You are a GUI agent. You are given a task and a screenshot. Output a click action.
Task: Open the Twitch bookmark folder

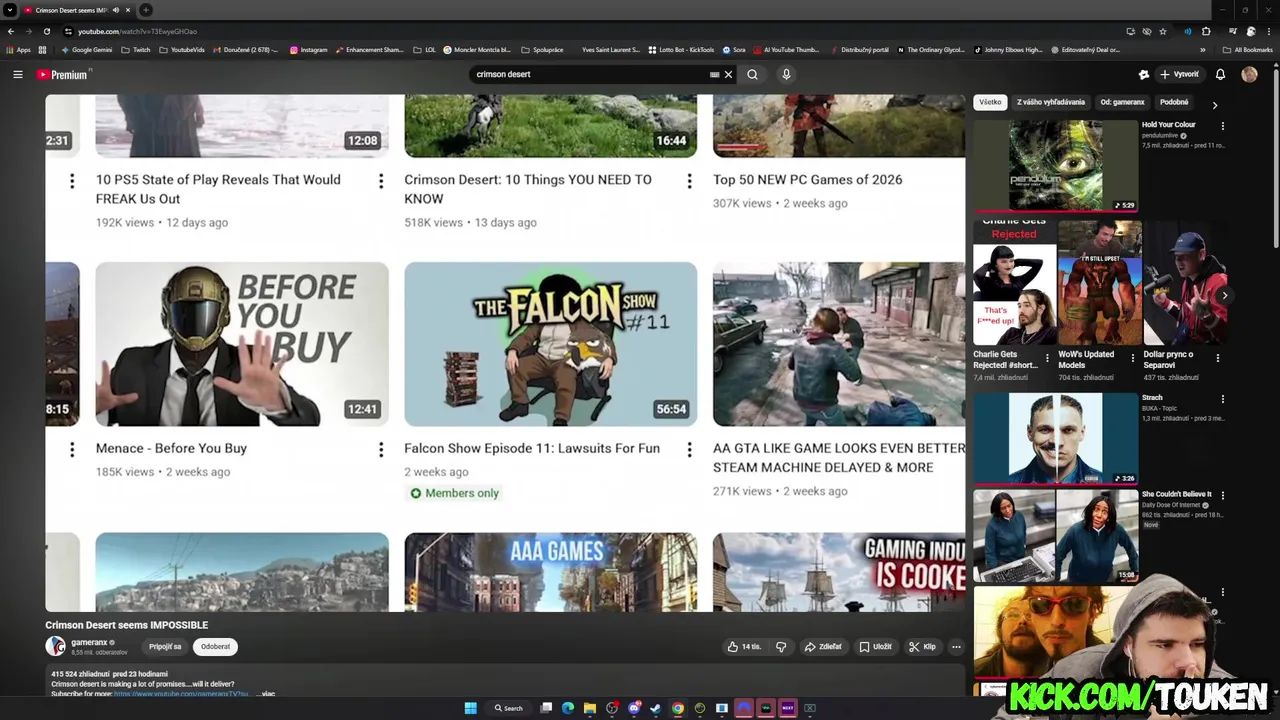[136, 49]
